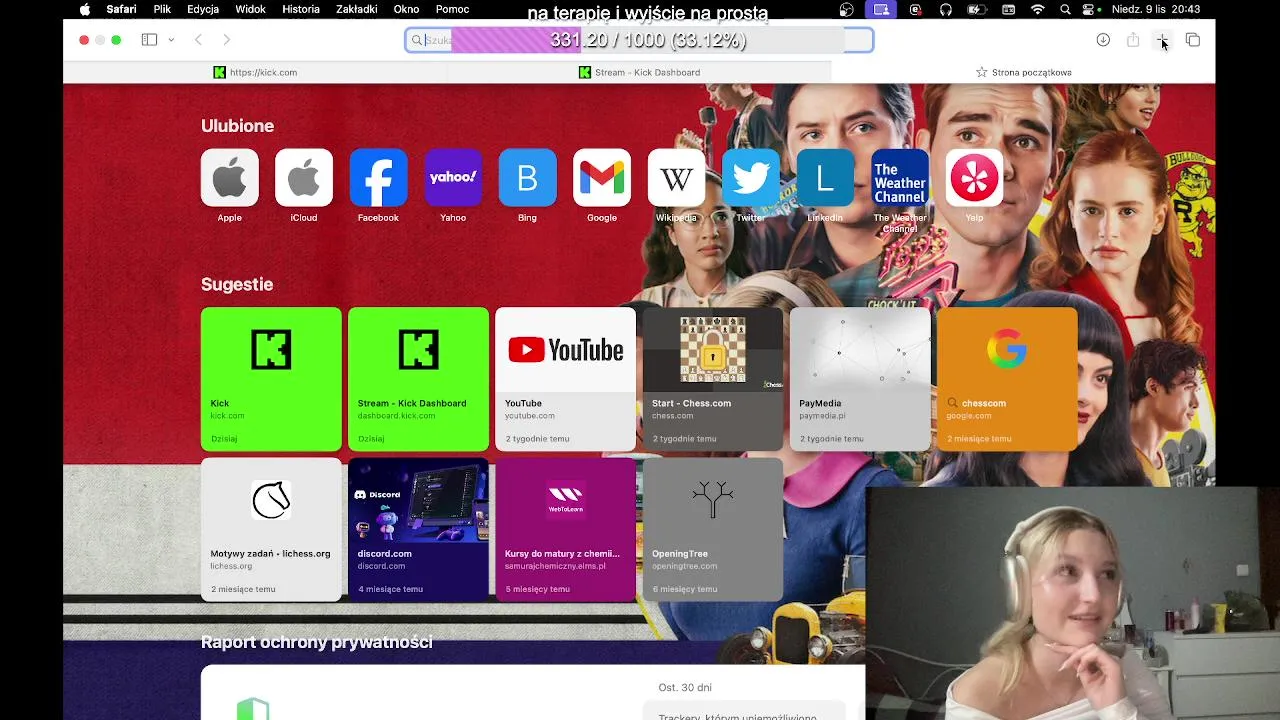Screen dimensions: 1280x720
Task: Click screen sharing icon in menu bar
Action: [881, 10]
